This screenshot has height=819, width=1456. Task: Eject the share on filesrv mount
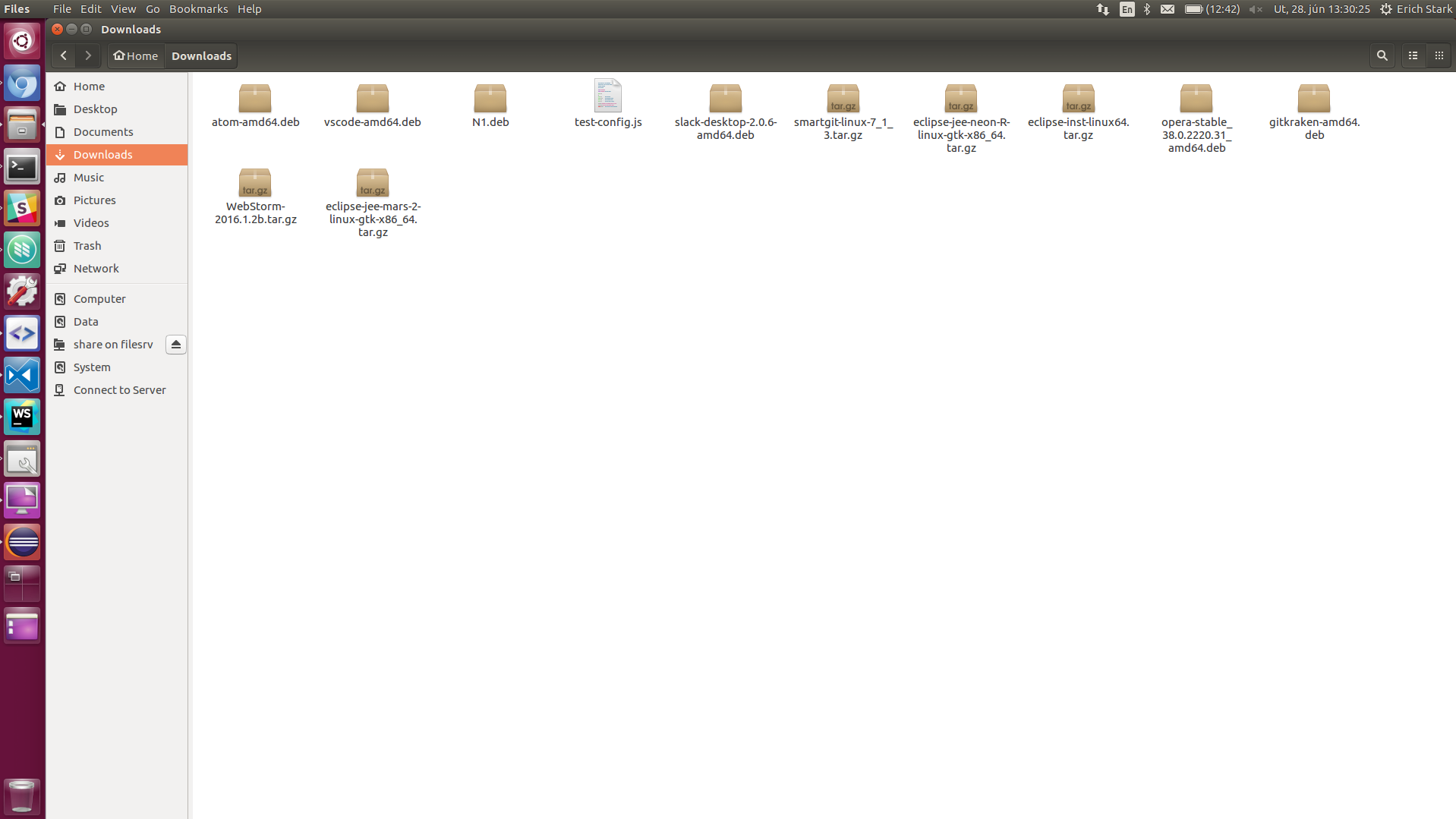175,345
